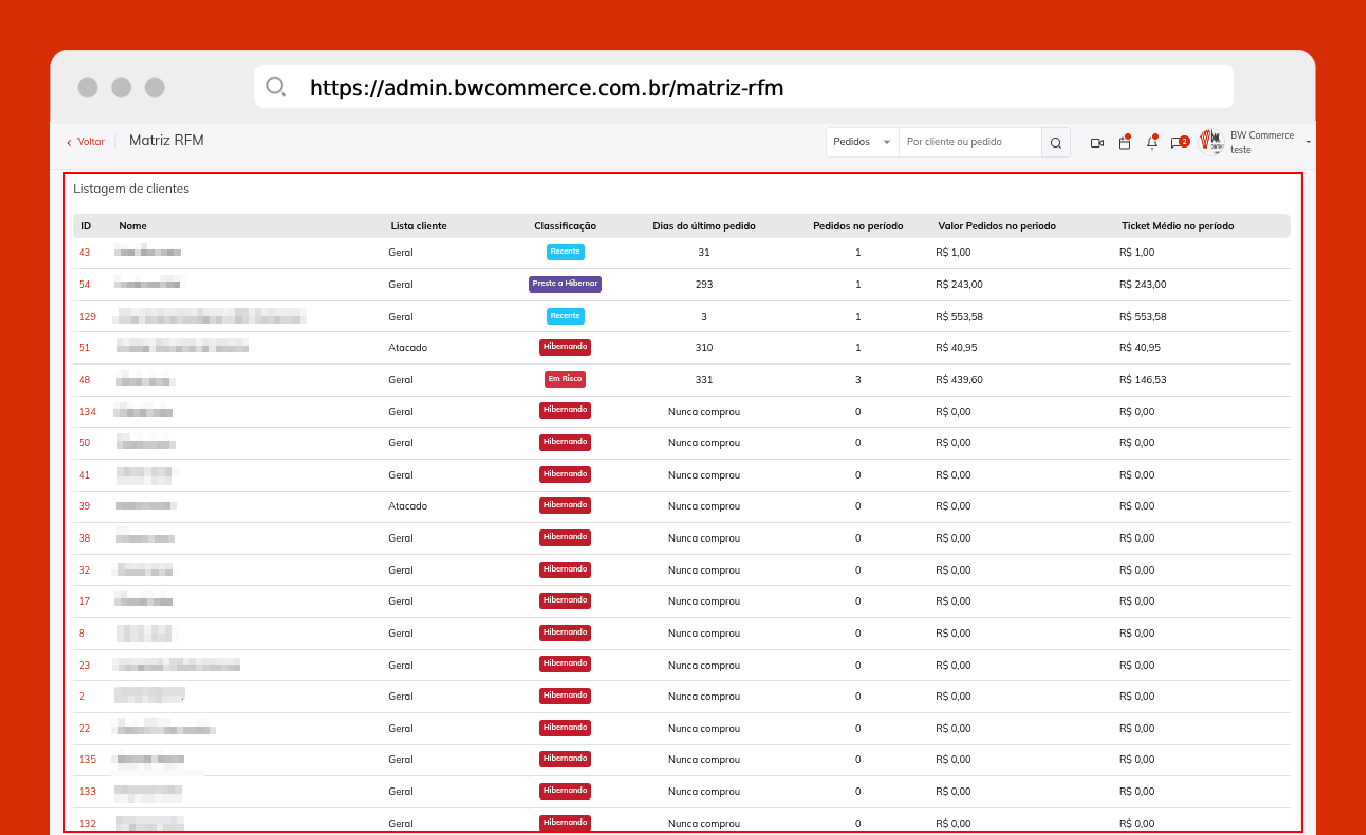Viewport: 1366px width, 835px height.
Task: Expand the BW Commerce account menu arrow
Action: [x=1309, y=143]
